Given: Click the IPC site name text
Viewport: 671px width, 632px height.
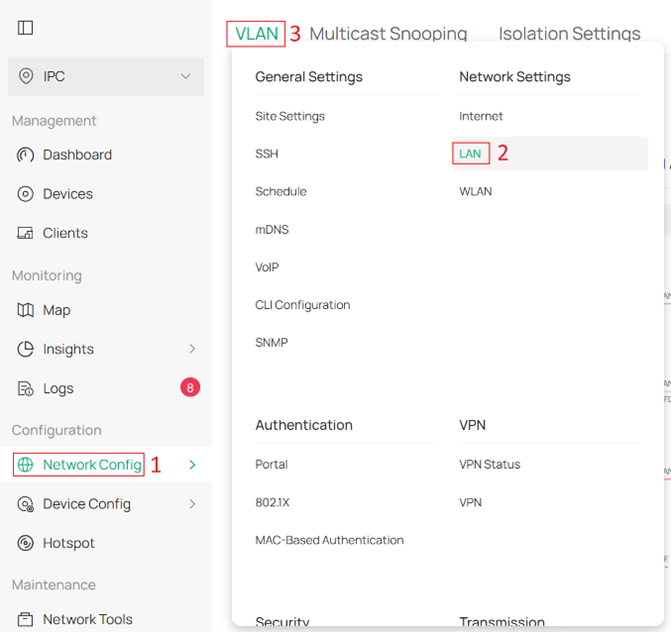Looking at the screenshot, I should [x=54, y=76].
